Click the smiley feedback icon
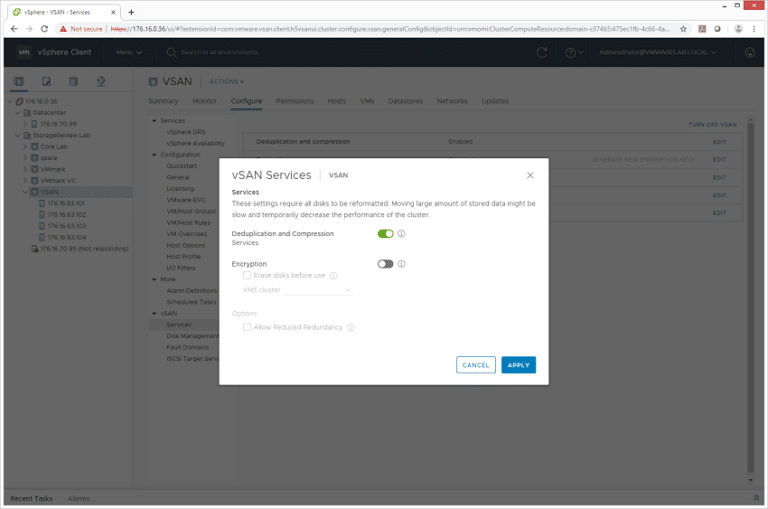768x509 pixels. pyautogui.click(x=749, y=52)
